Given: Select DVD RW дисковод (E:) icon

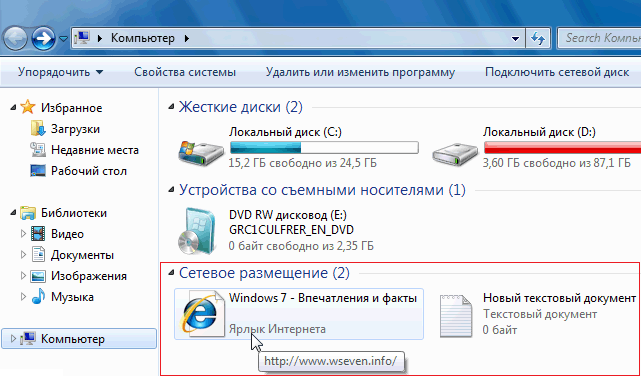Looking at the screenshot, I should [x=198, y=231].
